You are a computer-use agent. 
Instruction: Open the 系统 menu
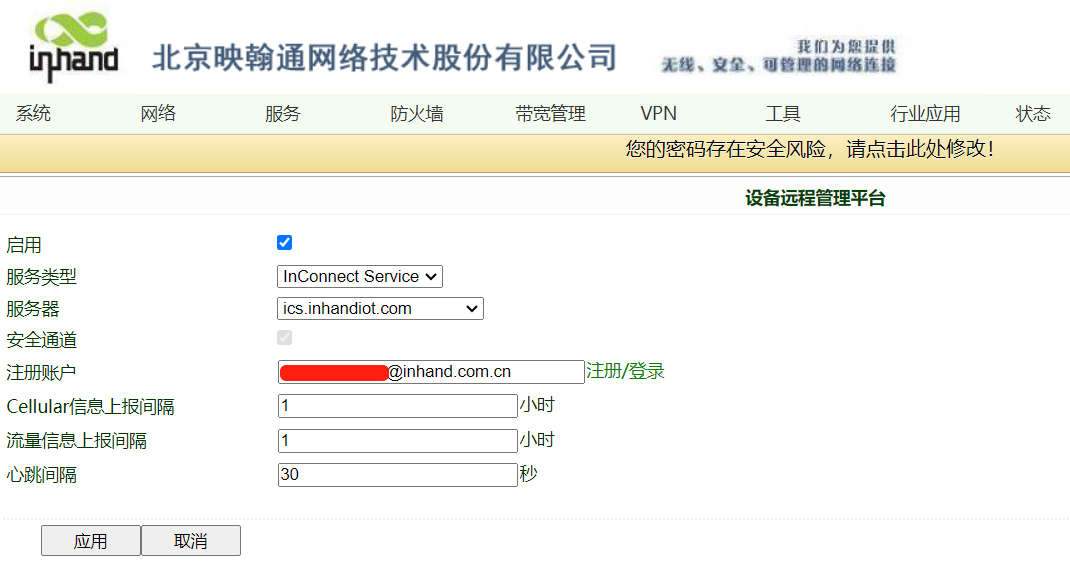33,114
